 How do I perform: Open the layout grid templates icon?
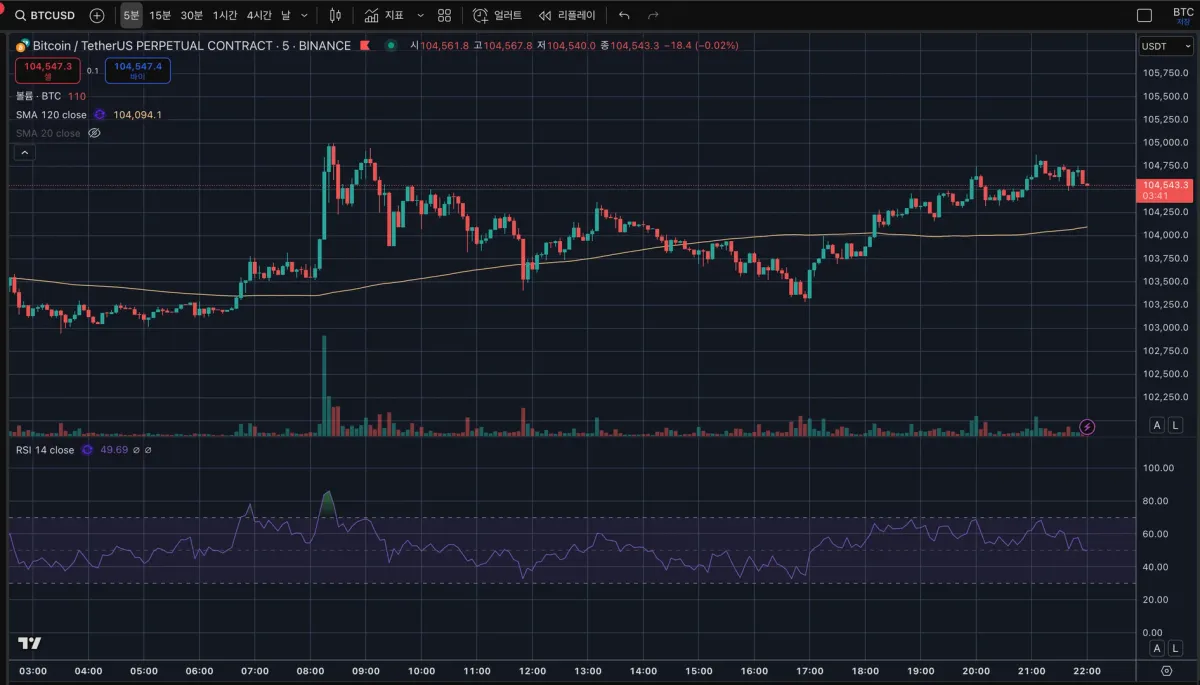click(x=444, y=15)
